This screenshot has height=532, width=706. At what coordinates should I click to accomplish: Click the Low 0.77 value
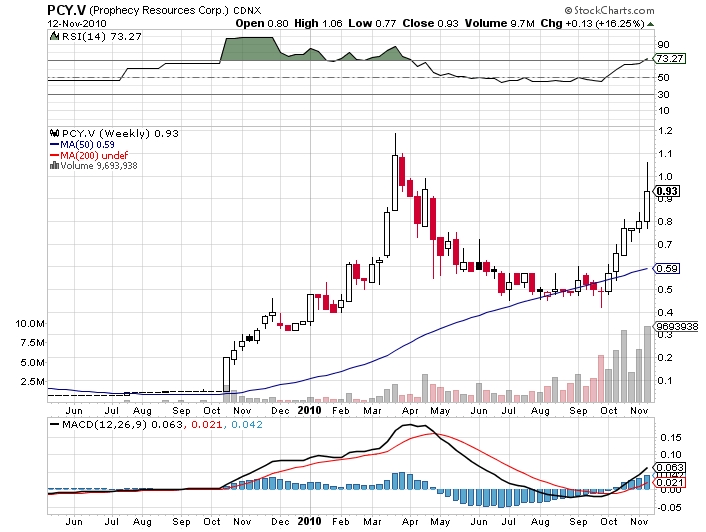tap(372, 23)
